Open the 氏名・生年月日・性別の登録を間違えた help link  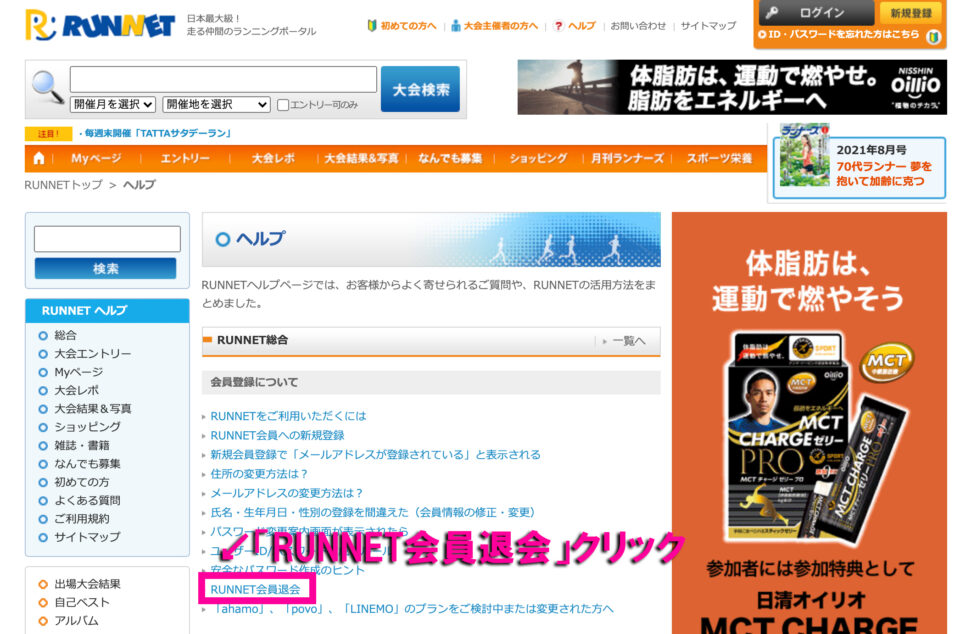click(x=373, y=512)
